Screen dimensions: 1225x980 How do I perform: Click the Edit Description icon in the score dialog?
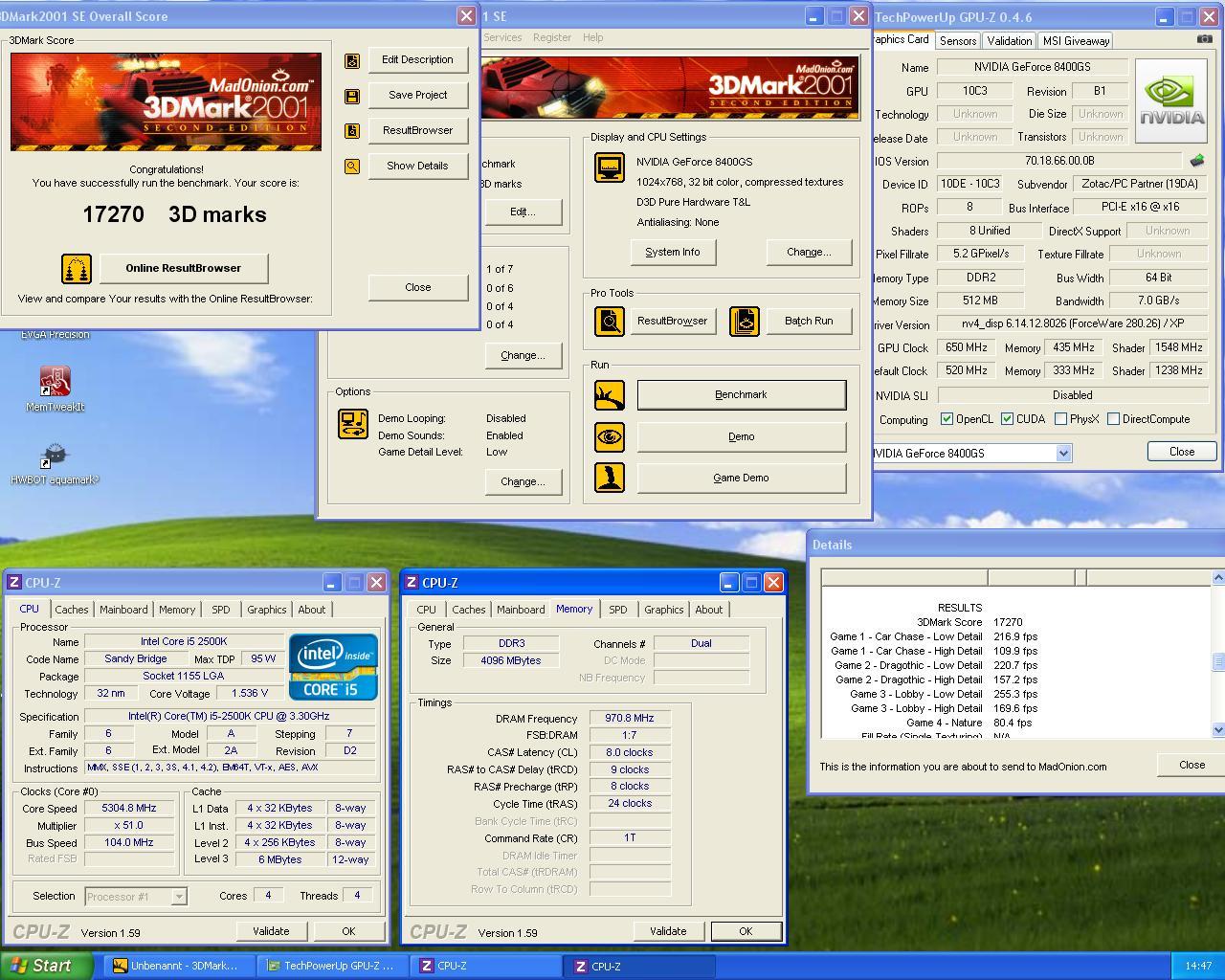click(x=352, y=60)
